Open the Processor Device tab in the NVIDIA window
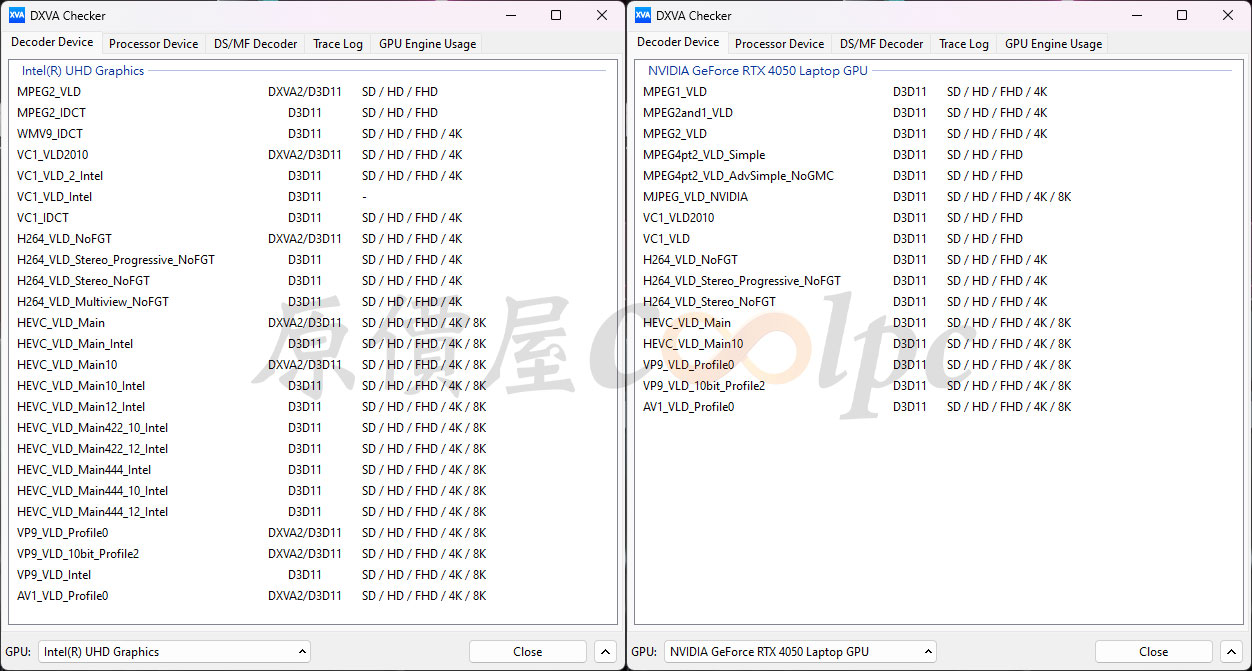The height and width of the screenshot is (671, 1252). point(779,43)
